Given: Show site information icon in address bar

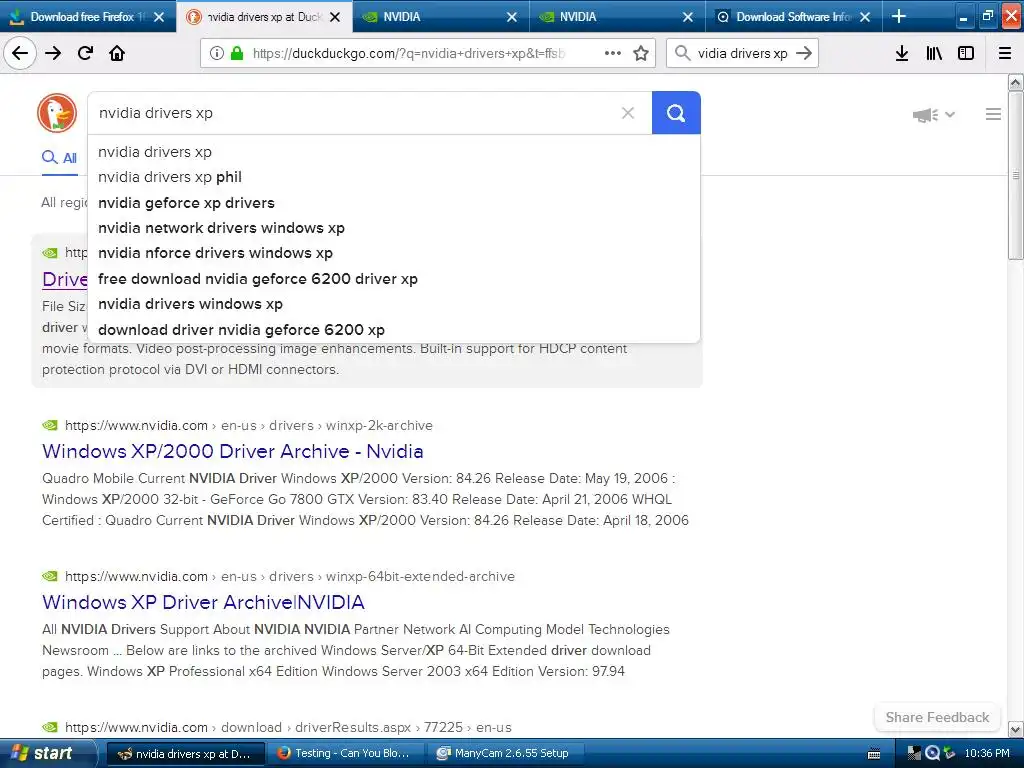Looking at the screenshot, I should pyautogui.click(x=216, y=53).
